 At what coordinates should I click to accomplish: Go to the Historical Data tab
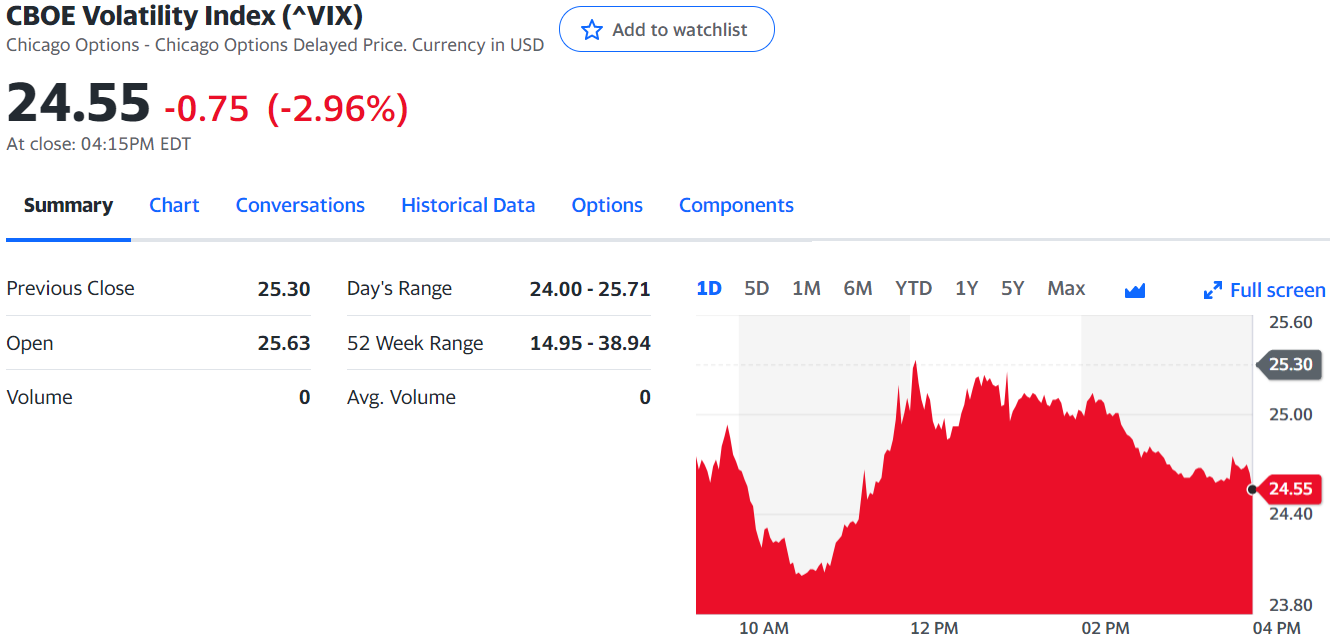pyautogui.click(x=468, y=205)
